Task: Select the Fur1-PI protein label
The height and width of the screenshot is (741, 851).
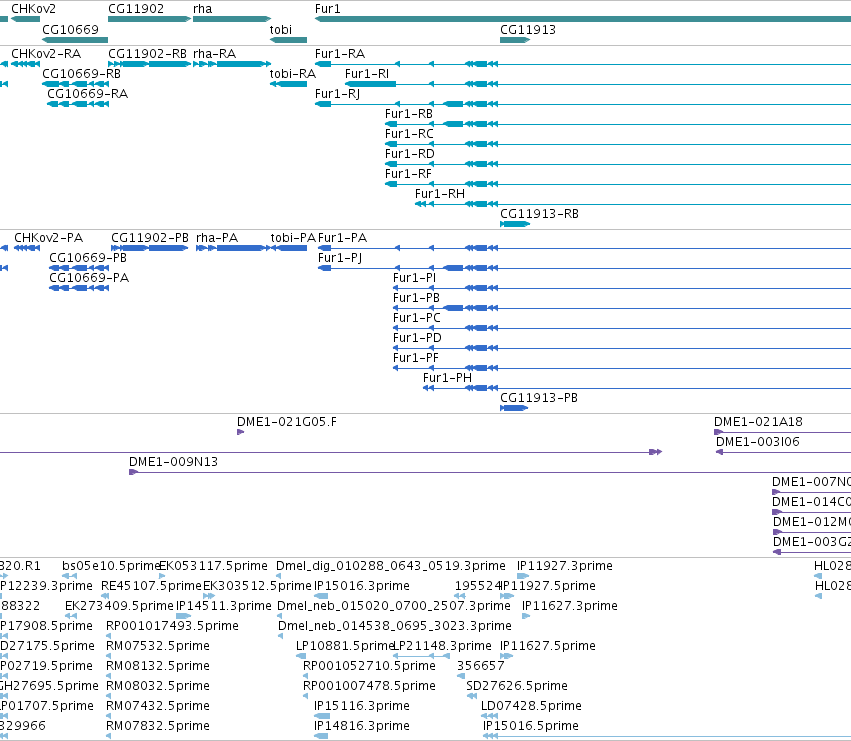Action: [414, 277]
